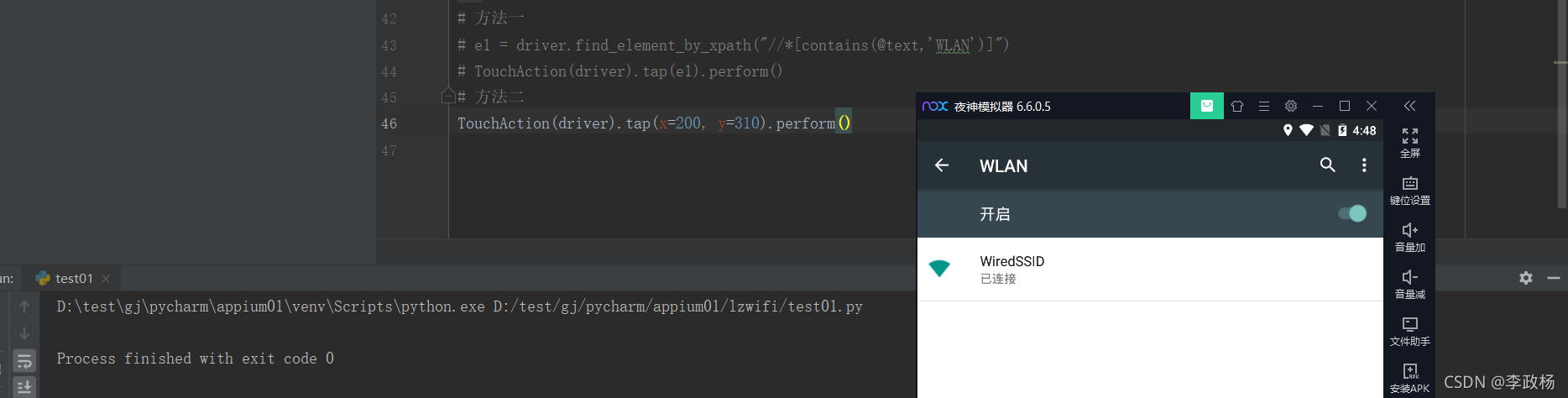Click volume down (音量减) in Nox sidebar

(x=1409, y=283)
